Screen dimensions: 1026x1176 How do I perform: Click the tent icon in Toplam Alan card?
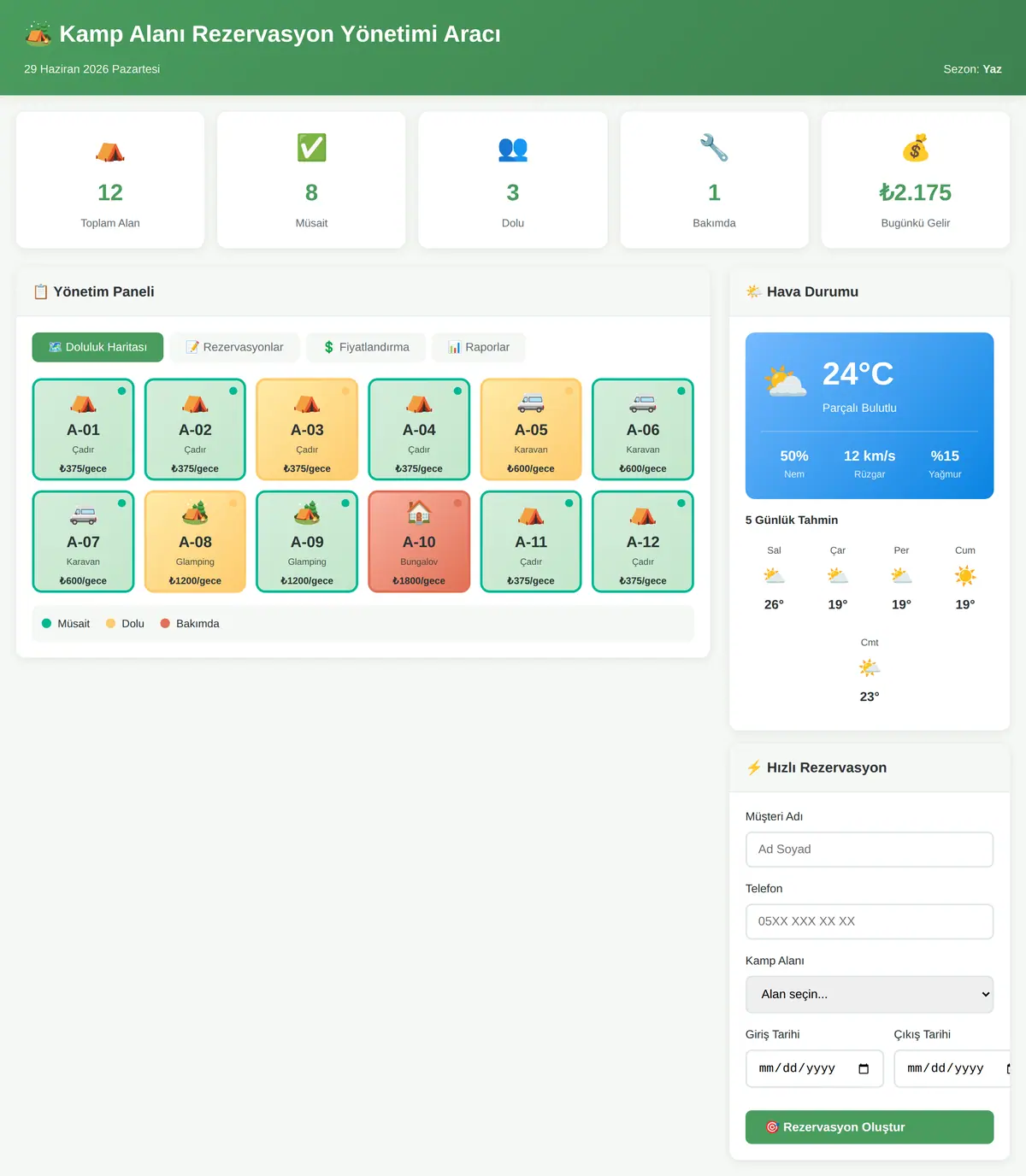point(110,150)
